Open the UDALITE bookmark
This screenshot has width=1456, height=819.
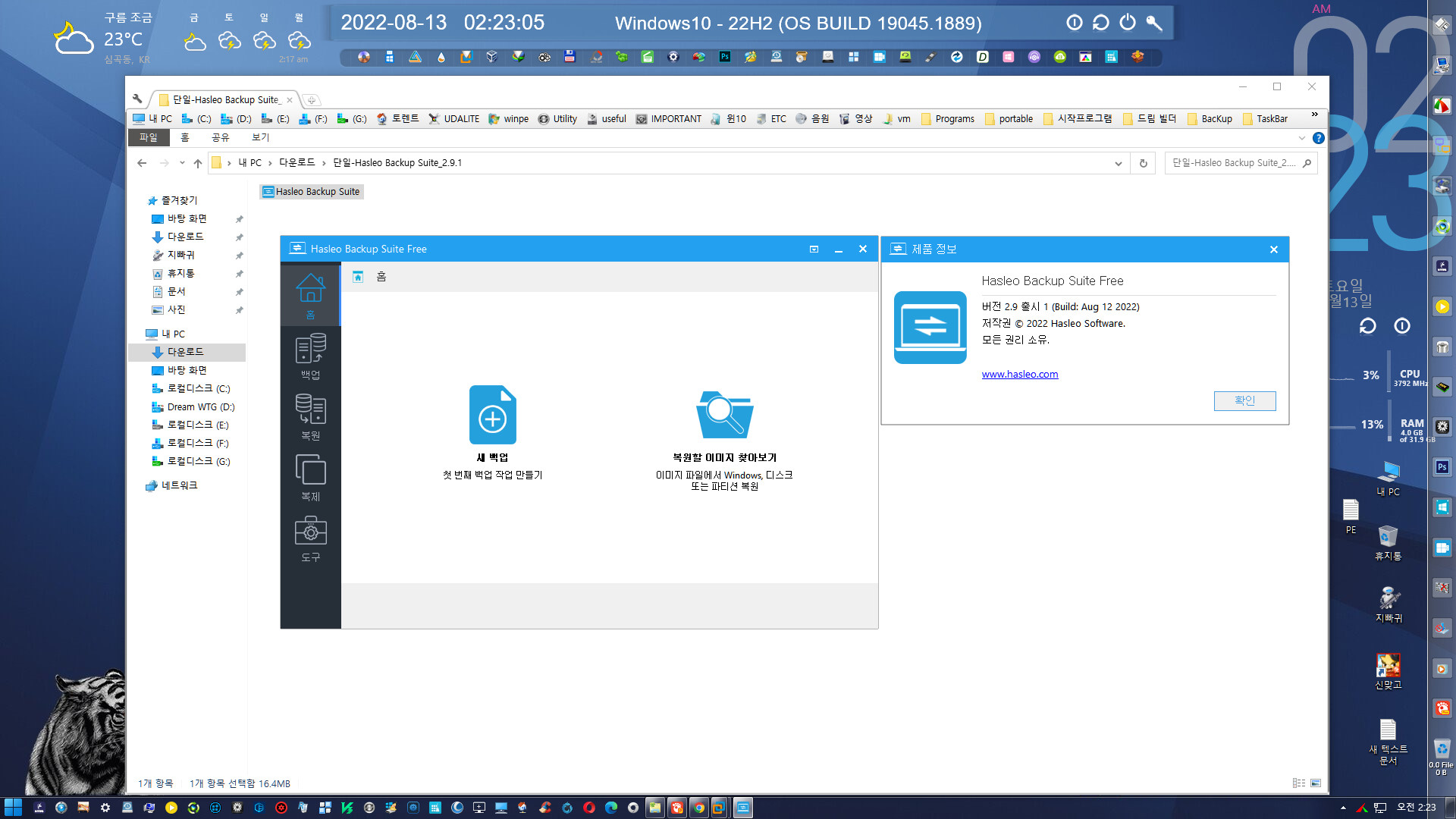pyautogui.click(x=453, y=119)
